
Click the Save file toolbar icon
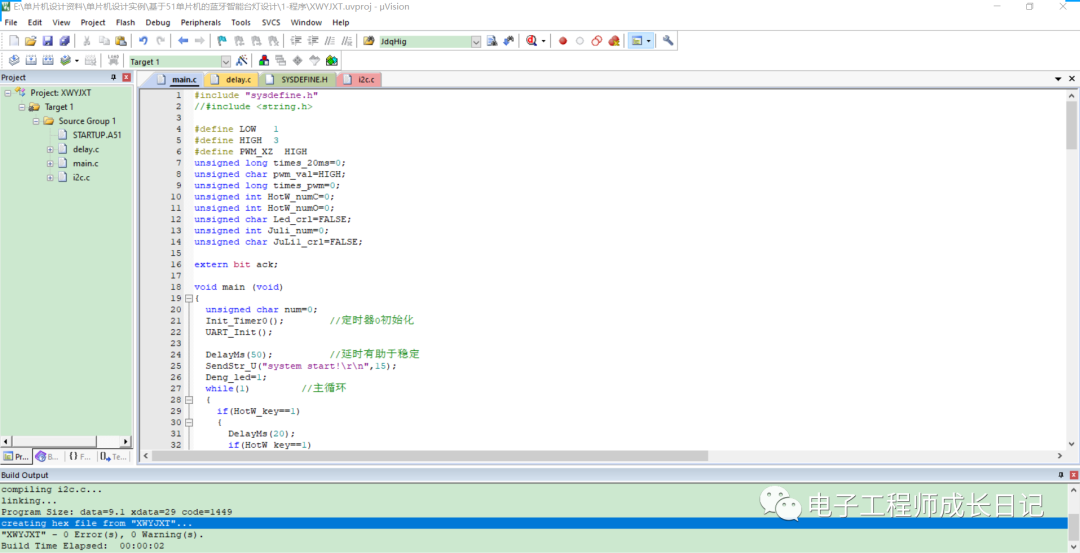(x=47, y=41)
